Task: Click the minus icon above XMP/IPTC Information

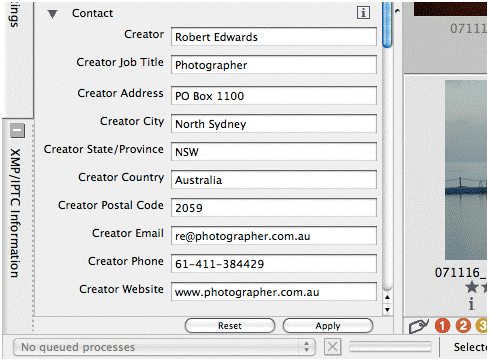Action: tap(17, 130)
